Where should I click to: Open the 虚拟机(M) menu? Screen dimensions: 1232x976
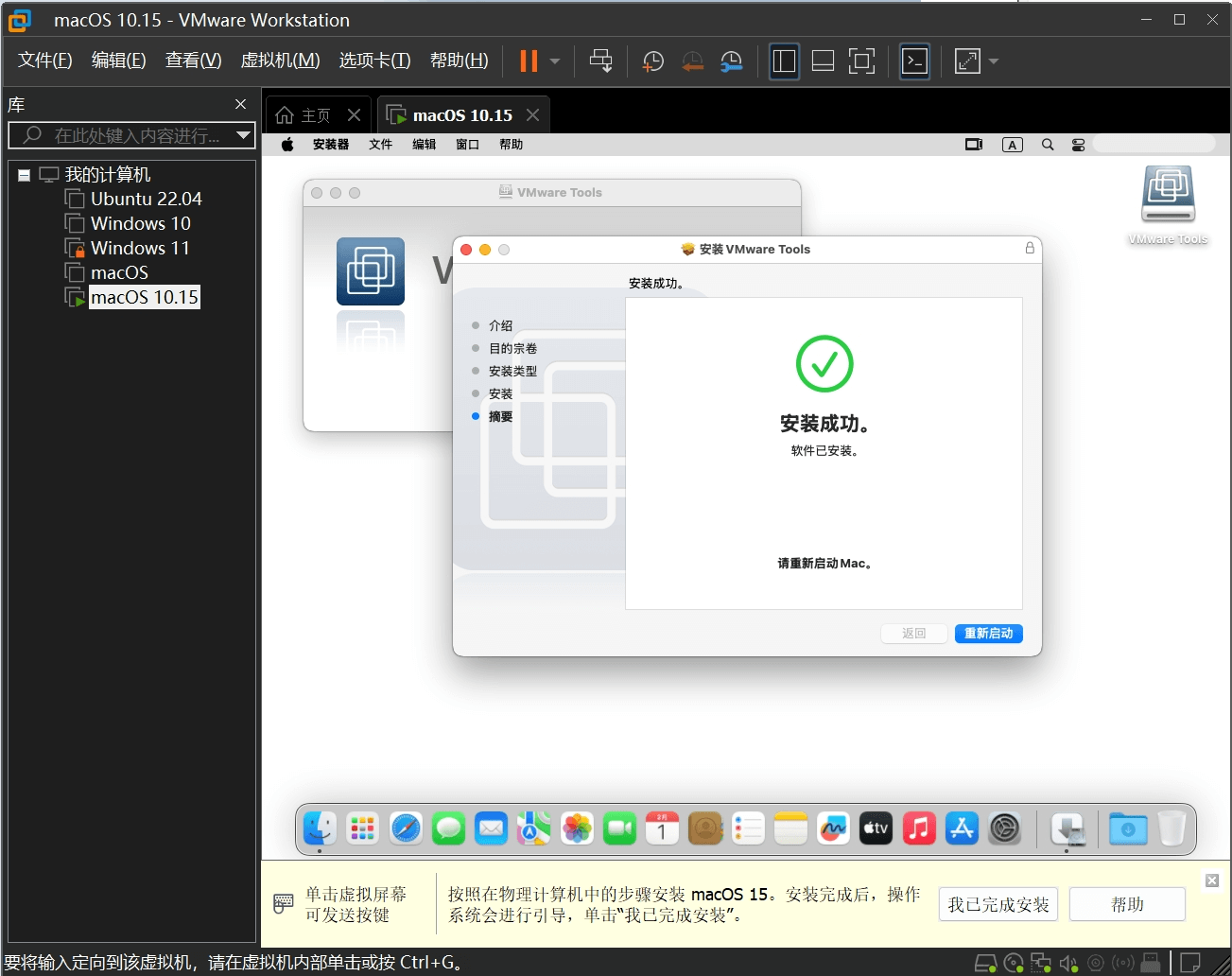pyautogui.click(x=280, y=61)
